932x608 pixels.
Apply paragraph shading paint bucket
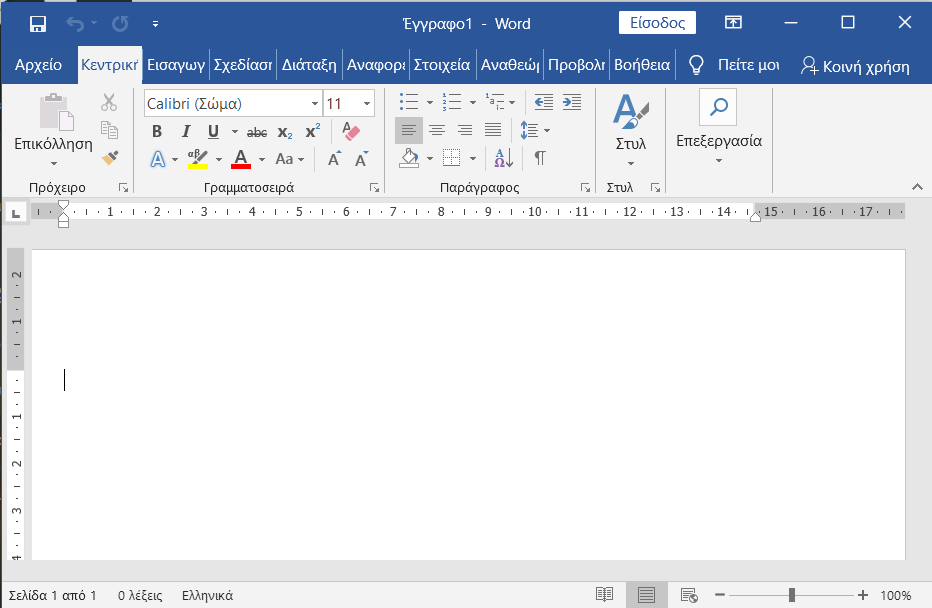point(409,158)
